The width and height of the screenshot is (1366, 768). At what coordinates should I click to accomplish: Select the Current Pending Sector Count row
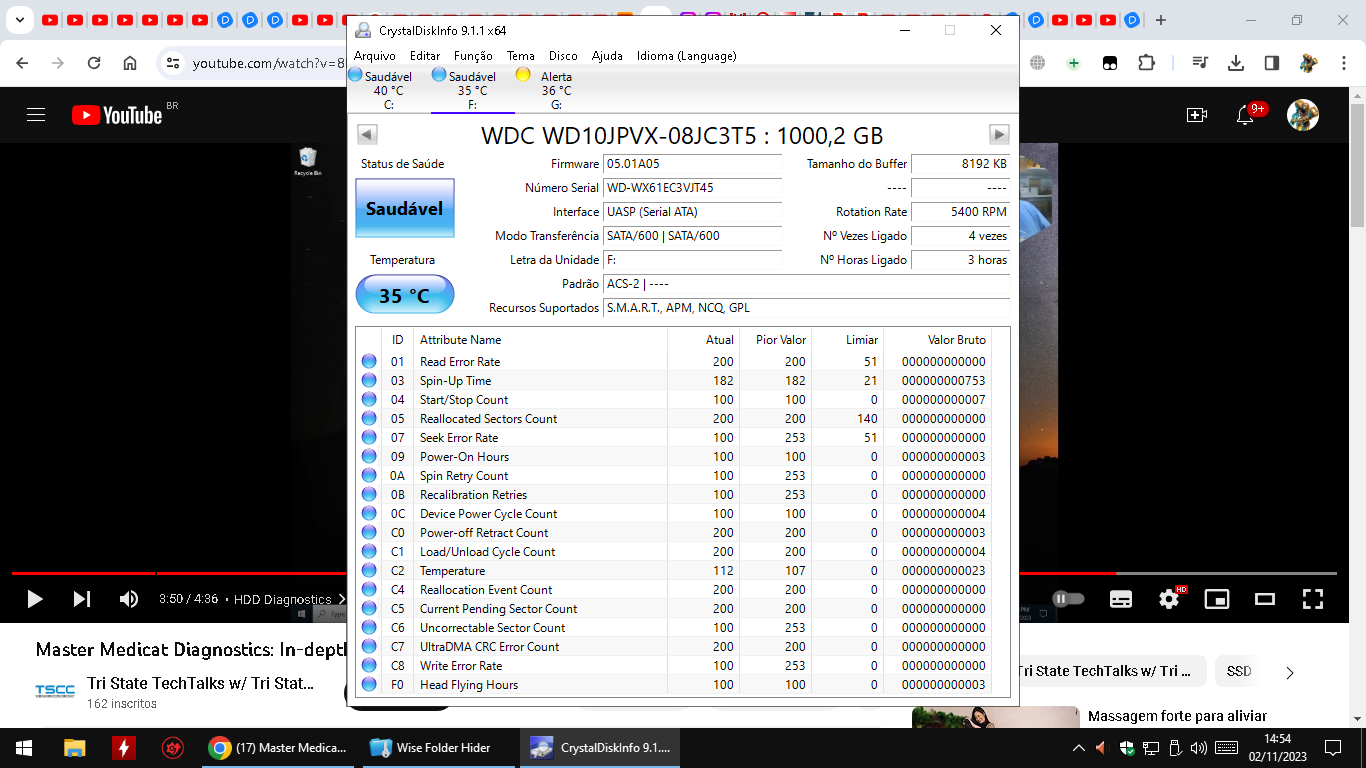click(x=676, y=608)
